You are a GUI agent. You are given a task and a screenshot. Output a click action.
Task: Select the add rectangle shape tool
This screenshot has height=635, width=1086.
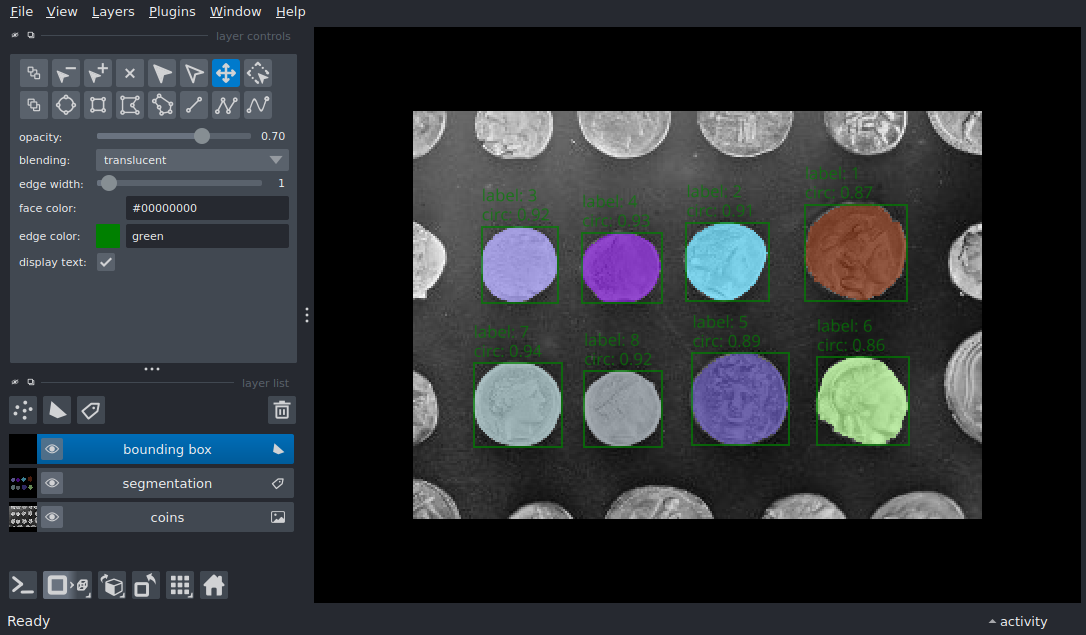click(98, 105)
